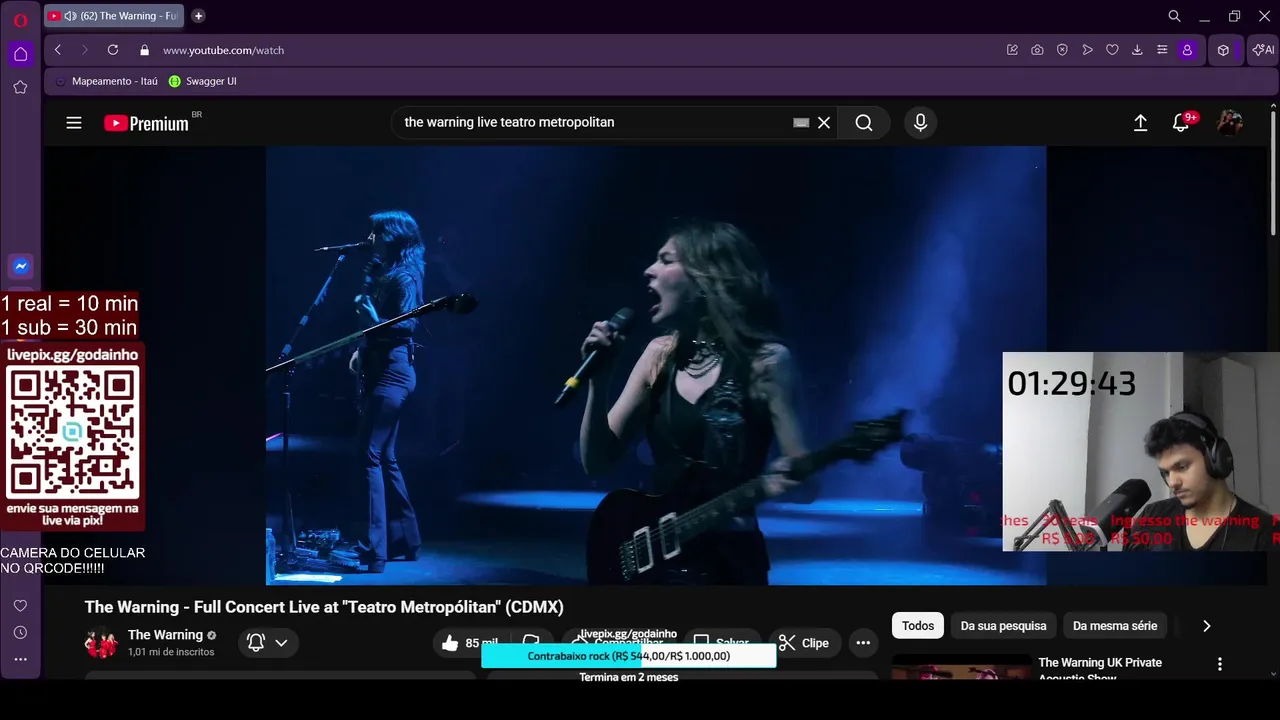The image size is (1280, 720).
Task: Open options for UK Private Acoustic Show
Action: pyautogui.click(x=1219, y=664)
